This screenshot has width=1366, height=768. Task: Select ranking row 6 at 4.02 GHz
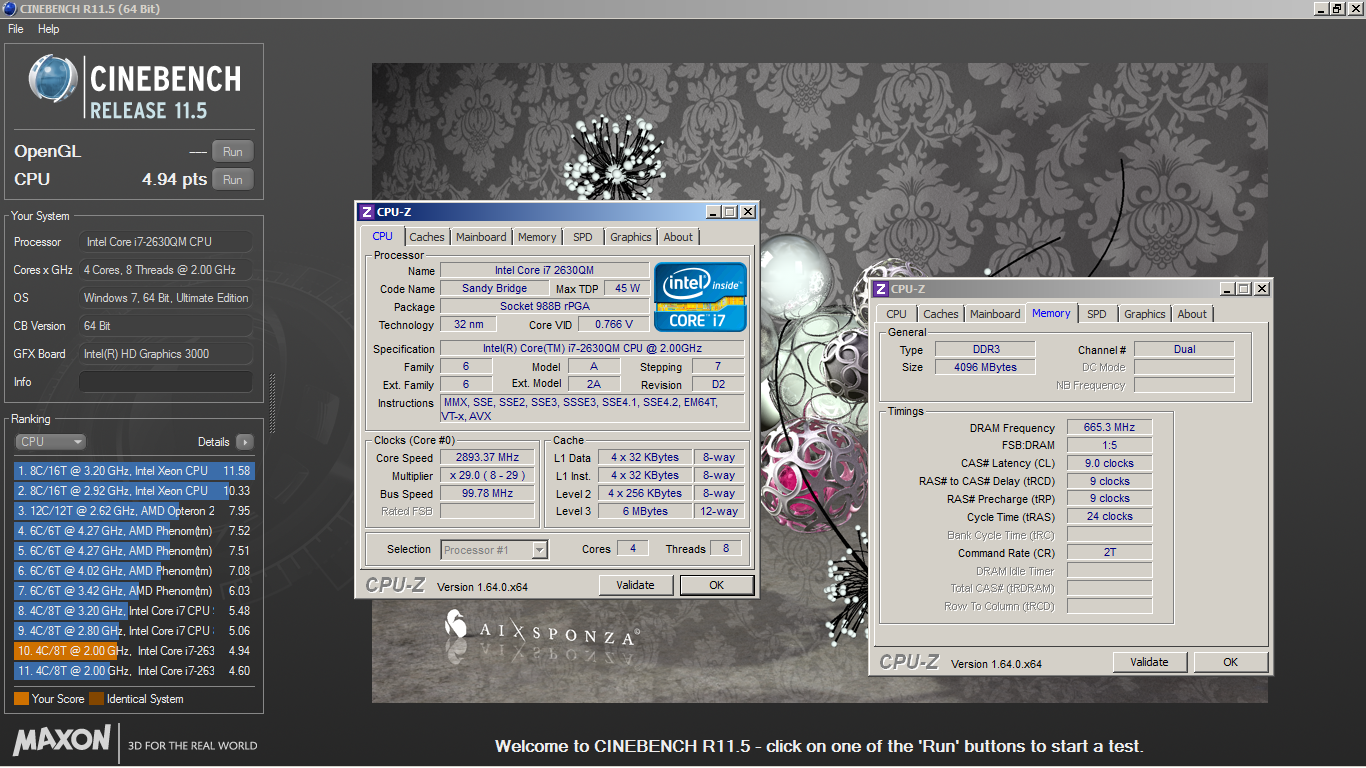(134, 571)
